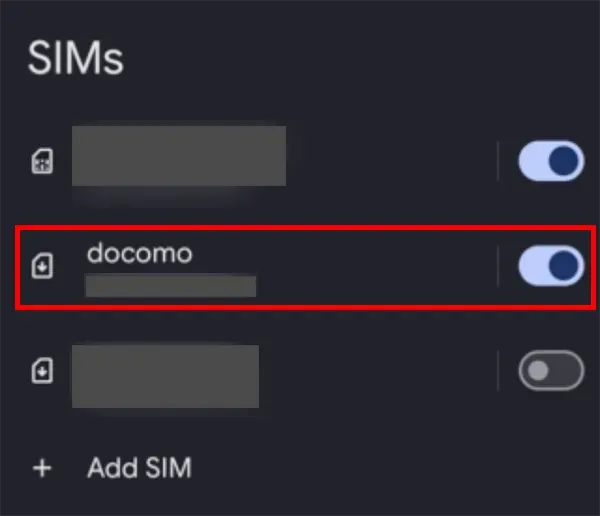Click the eSIM icon on the third SIM row
600x516 pixels.
(x=42, y=372)
